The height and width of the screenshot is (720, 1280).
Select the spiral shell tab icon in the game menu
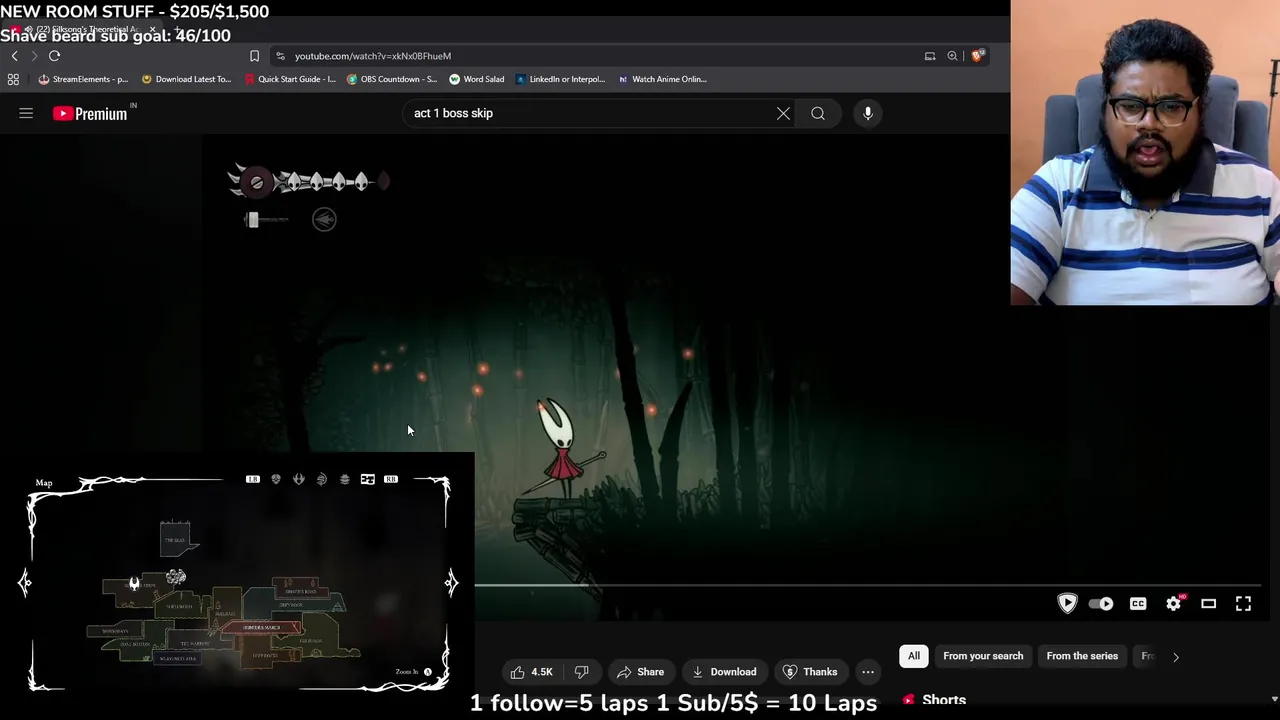point(322,480)
